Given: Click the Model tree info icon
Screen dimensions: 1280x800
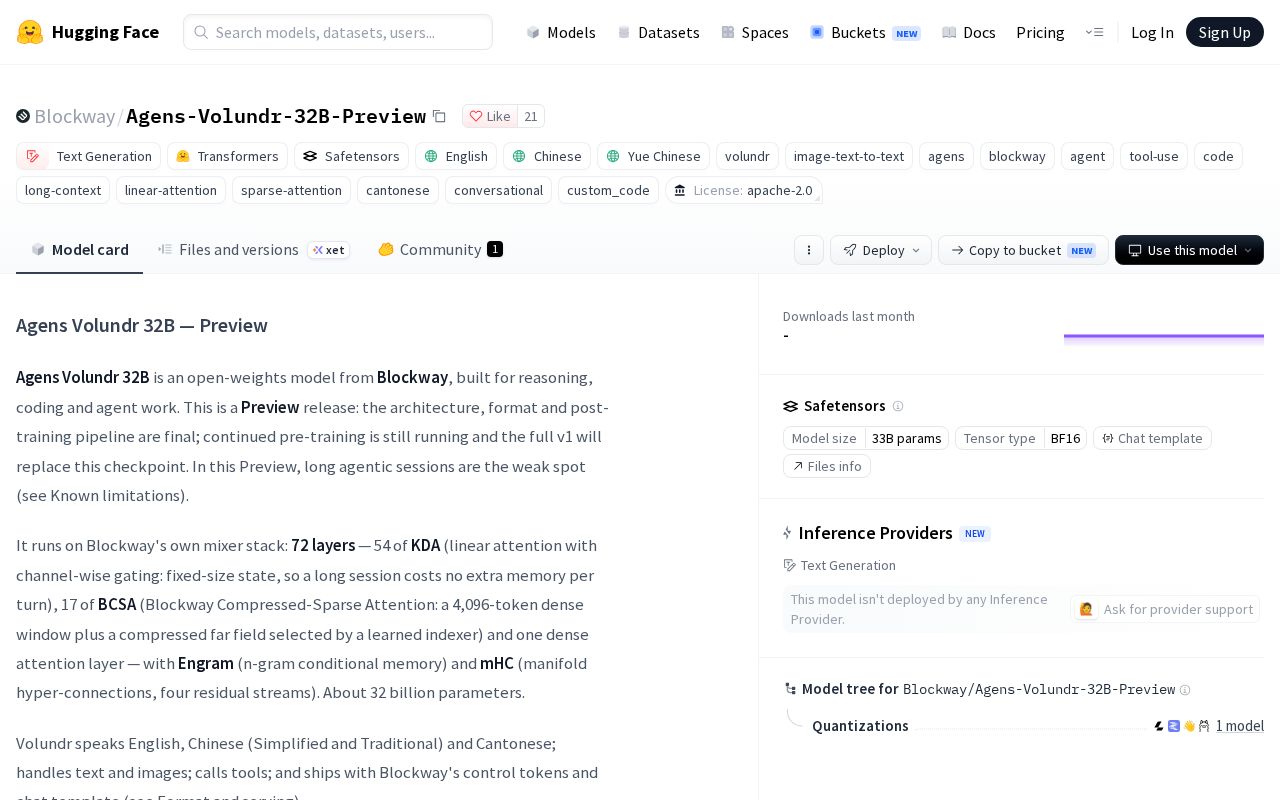Looking at the screenshot, I should [x=1185, y=690].
